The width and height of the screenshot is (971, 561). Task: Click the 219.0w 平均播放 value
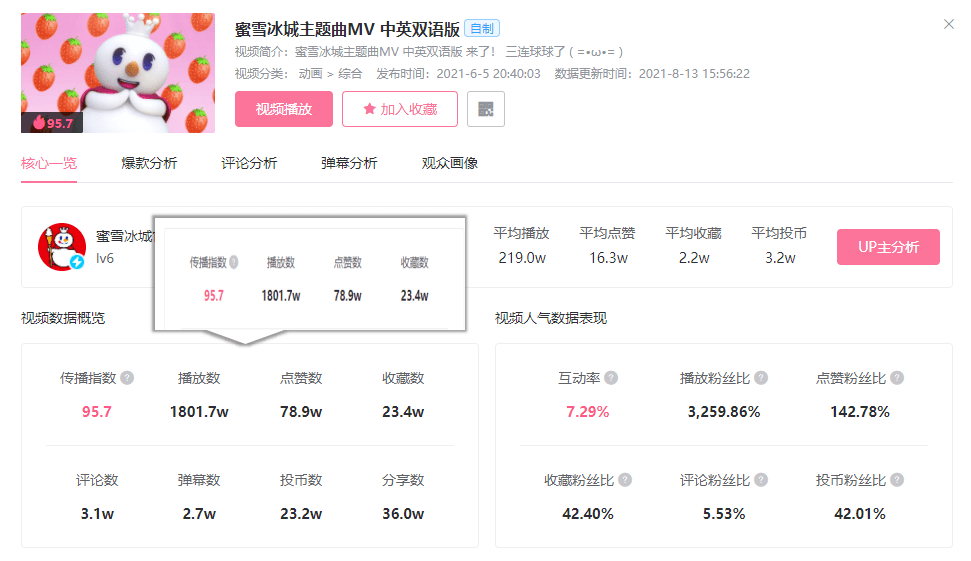[522, 258]
